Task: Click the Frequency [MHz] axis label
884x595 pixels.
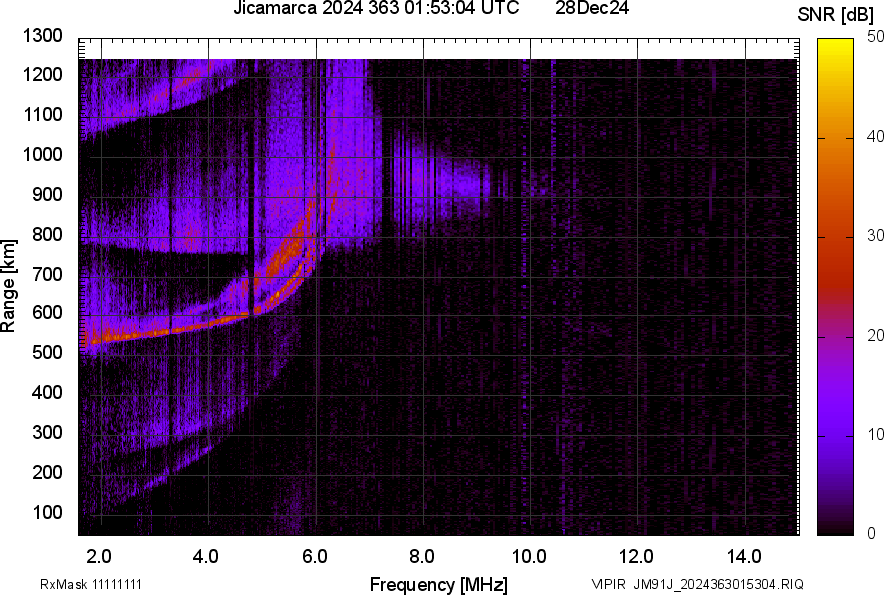Action: (438, 584)
